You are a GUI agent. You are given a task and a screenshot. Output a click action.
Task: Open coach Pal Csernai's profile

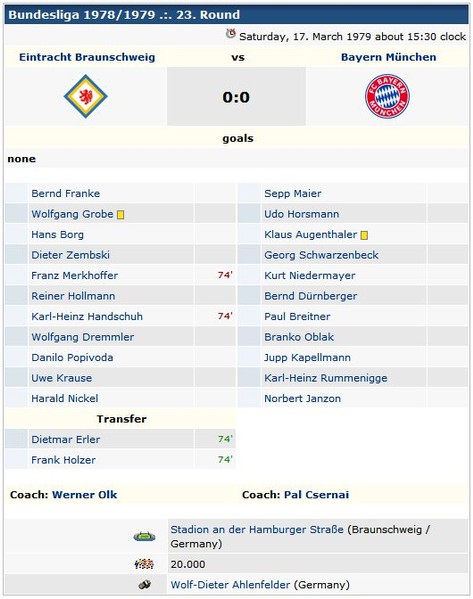(x=316, y=495)
